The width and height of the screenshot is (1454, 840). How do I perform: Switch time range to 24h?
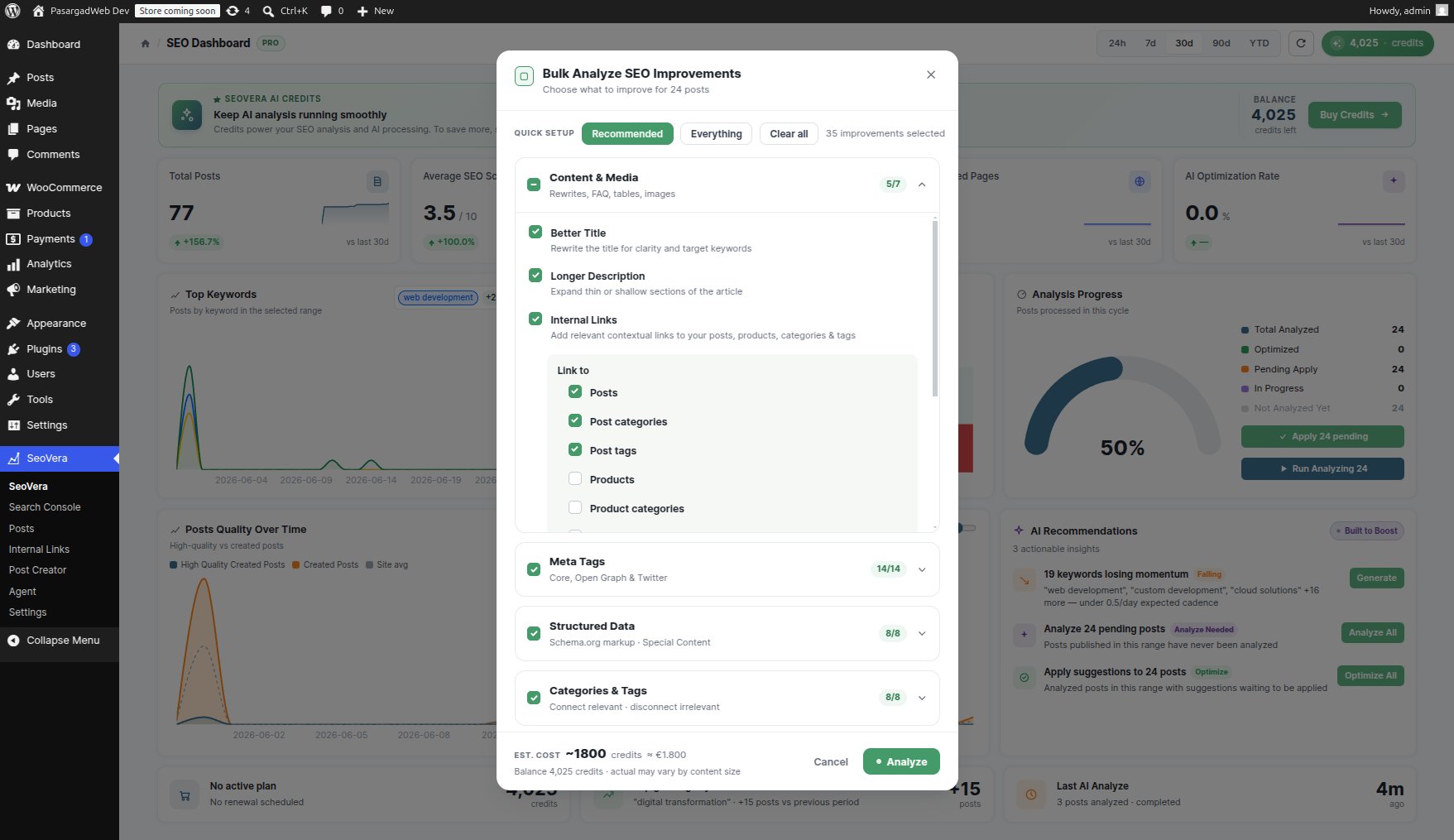pos(1117,43)
